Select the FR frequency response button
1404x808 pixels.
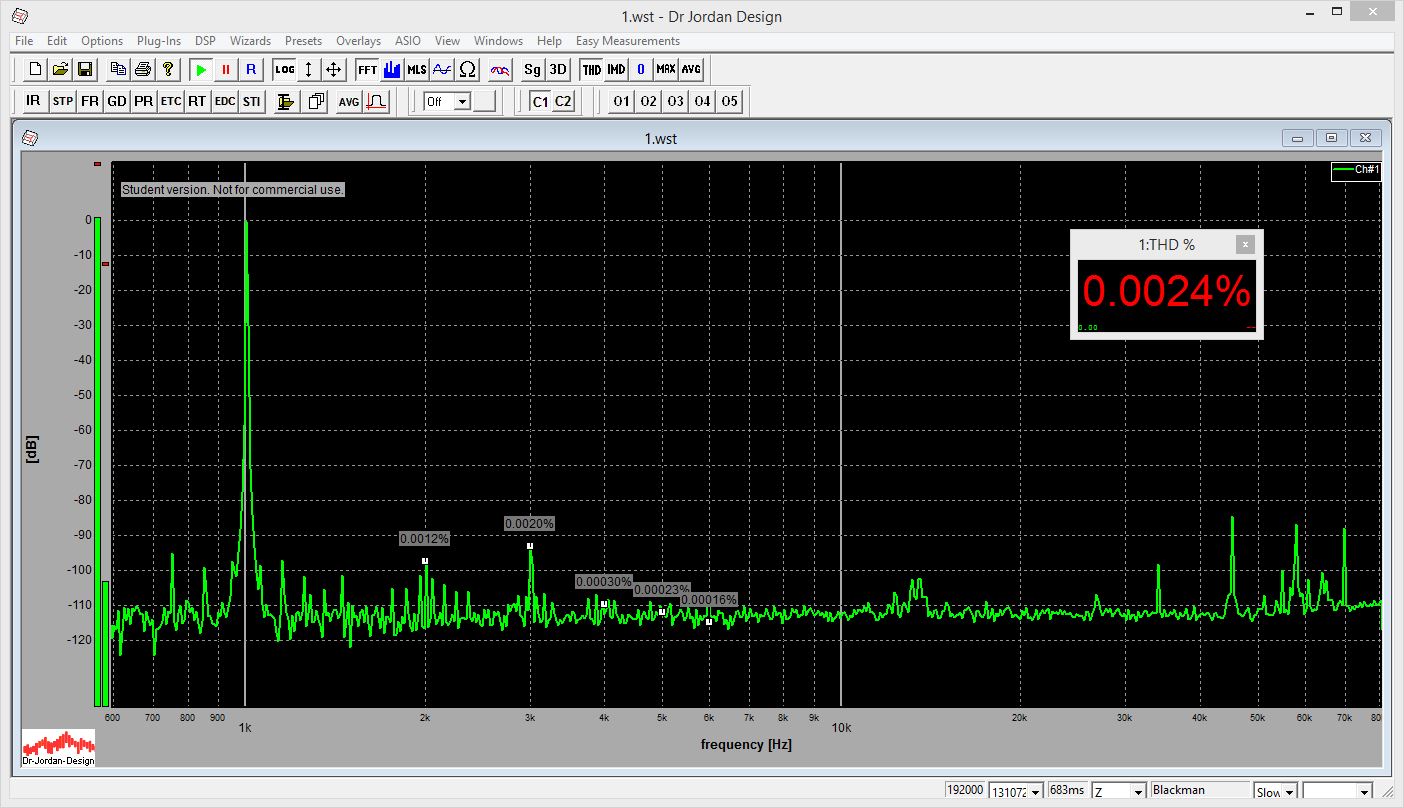pos(90,101)
